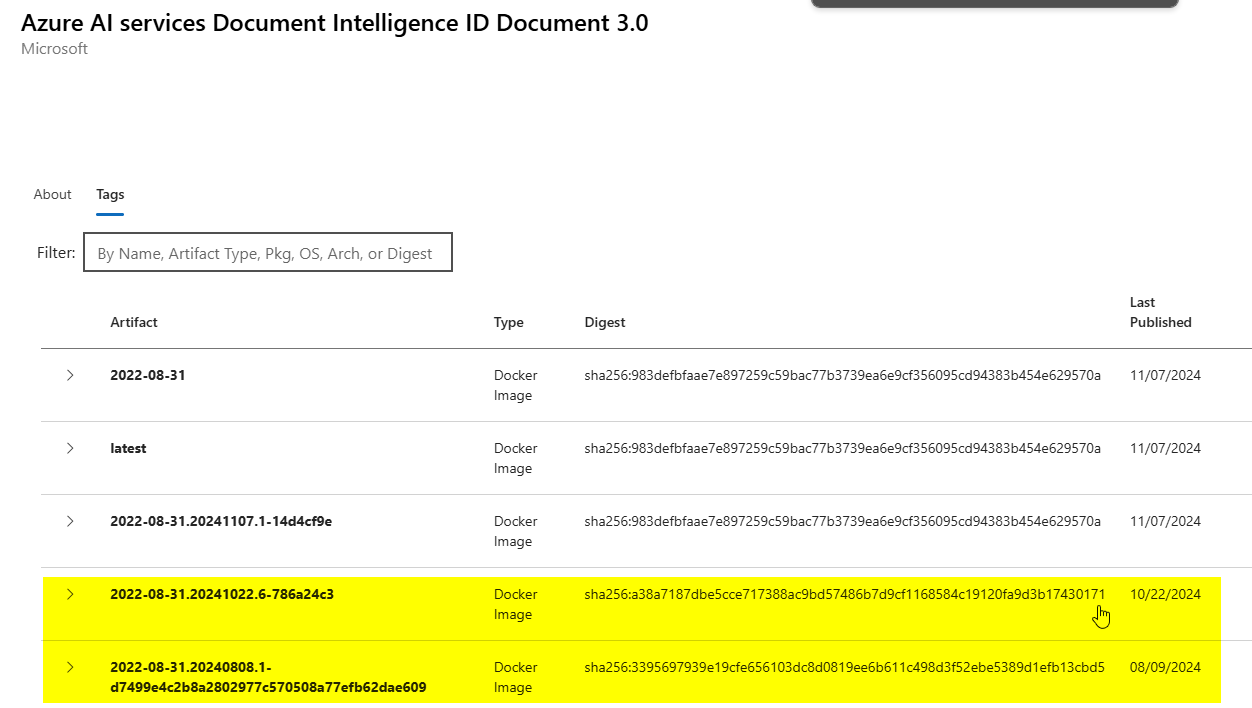
Task: Click the Type column header
Action: coord(509,322)
